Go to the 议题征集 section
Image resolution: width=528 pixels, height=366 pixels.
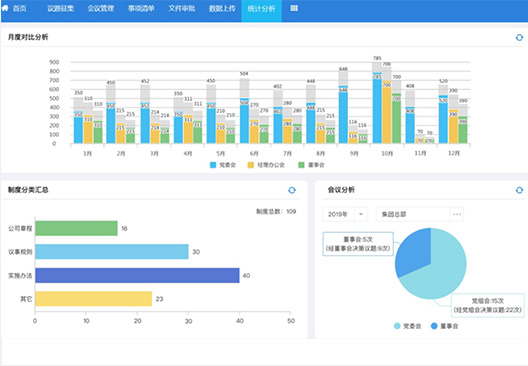(60, 8)
